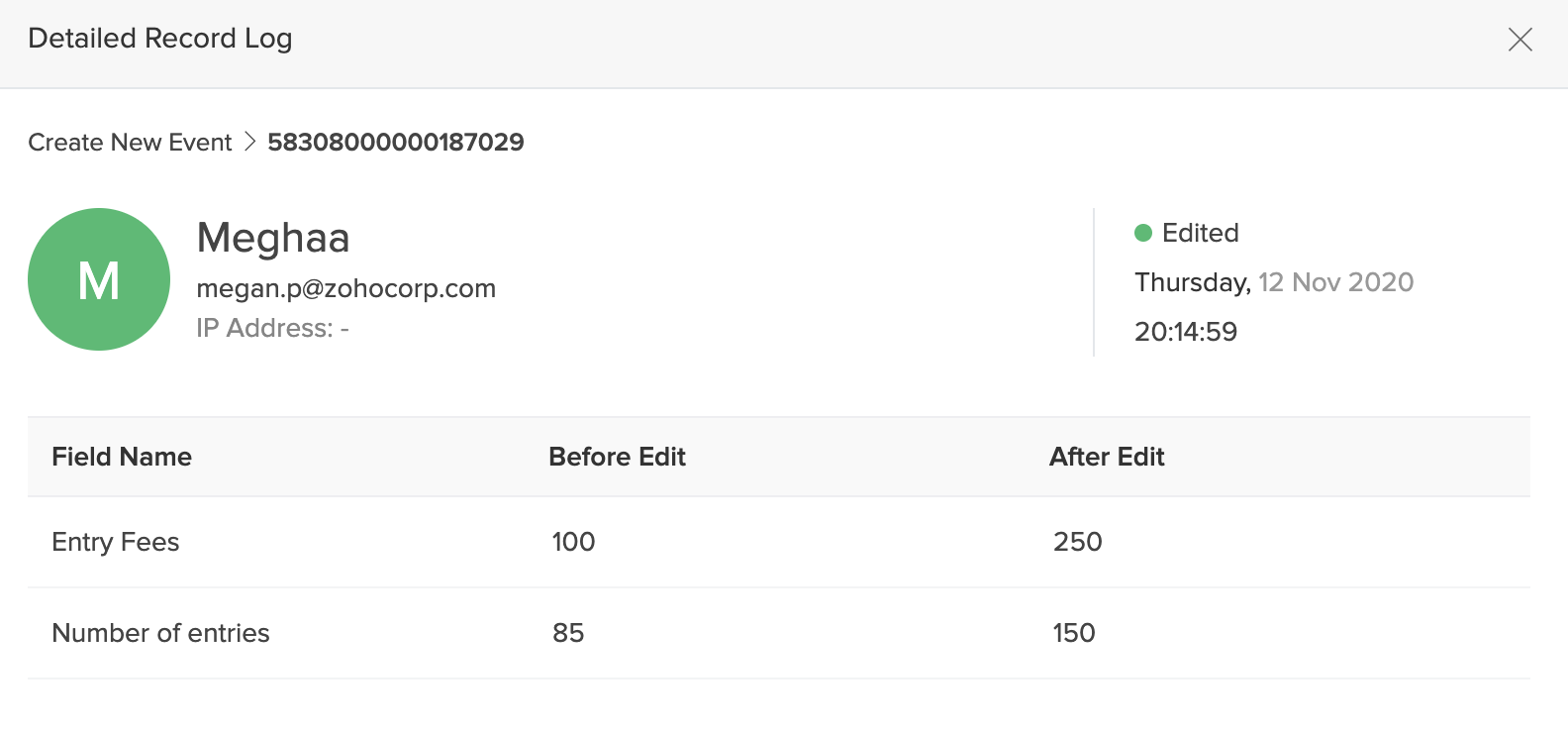Image resolution: width=1568 pixels, height=733 pixels.
Task: Click the After Edit column header
Action: click(x=1107, y=457)
